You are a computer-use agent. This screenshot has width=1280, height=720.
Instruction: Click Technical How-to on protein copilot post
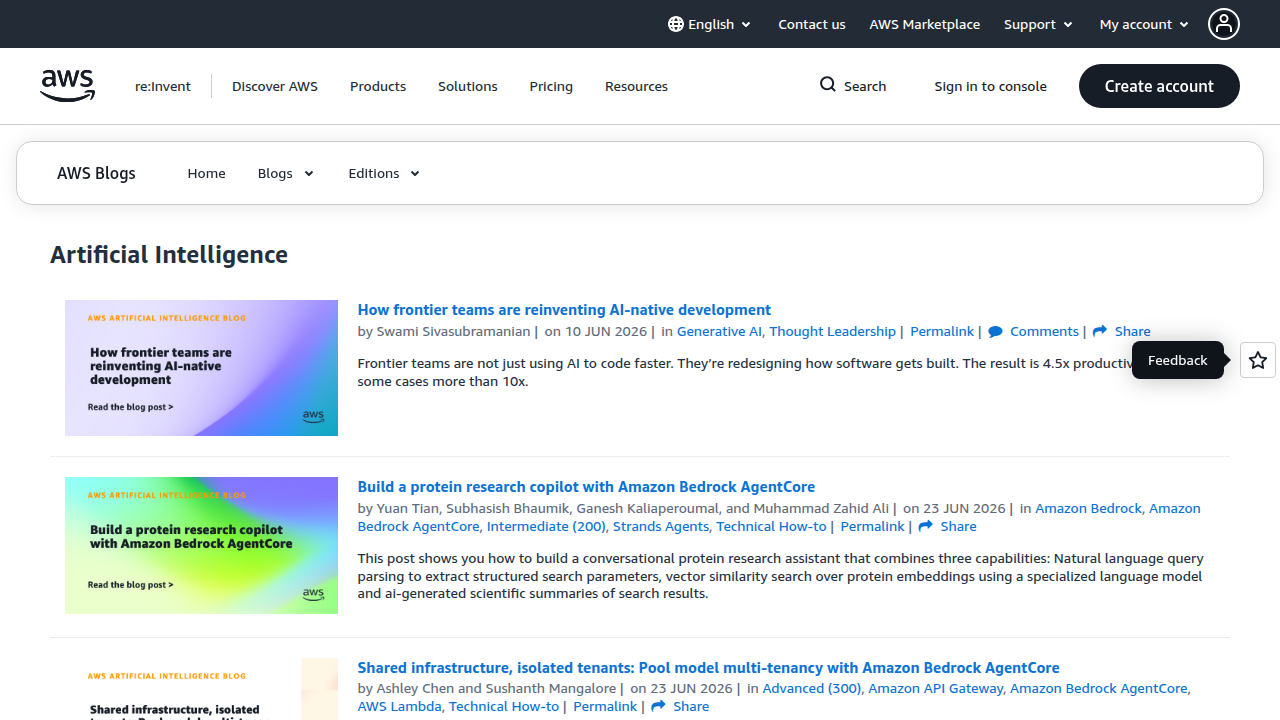click(771, 526)
